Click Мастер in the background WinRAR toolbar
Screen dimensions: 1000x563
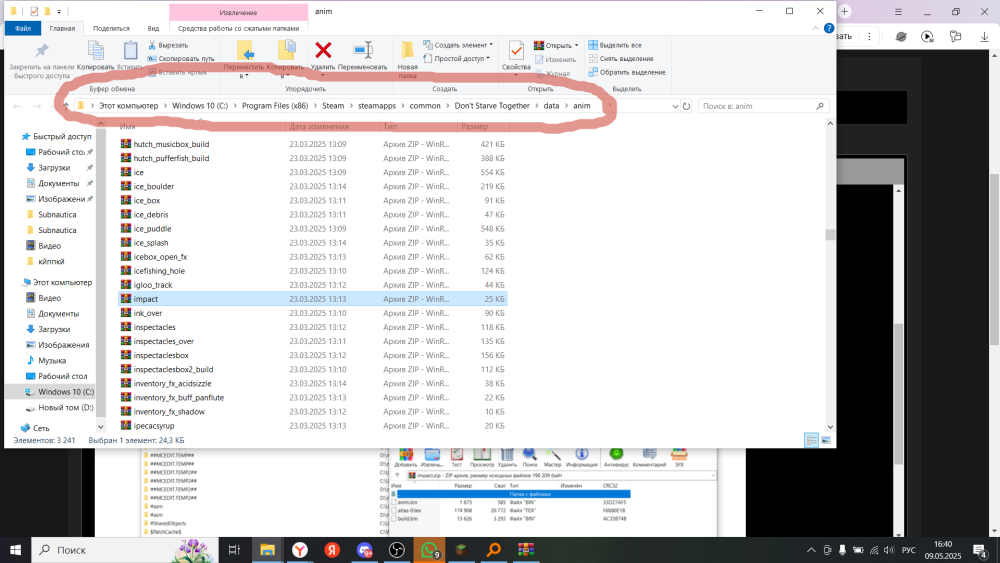(552, 457)
